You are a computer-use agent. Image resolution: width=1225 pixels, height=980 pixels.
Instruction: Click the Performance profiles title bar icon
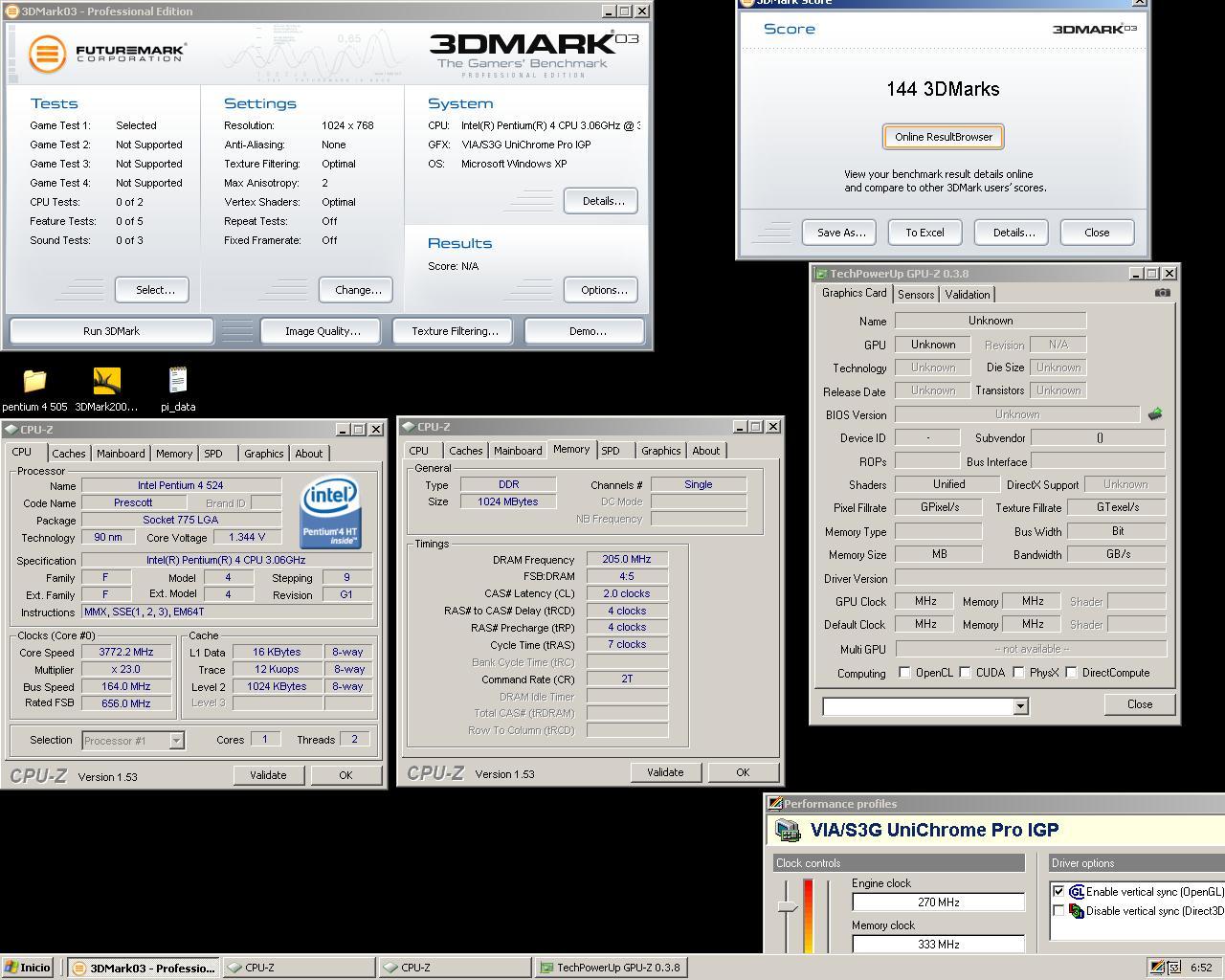[x=775, y=804]
